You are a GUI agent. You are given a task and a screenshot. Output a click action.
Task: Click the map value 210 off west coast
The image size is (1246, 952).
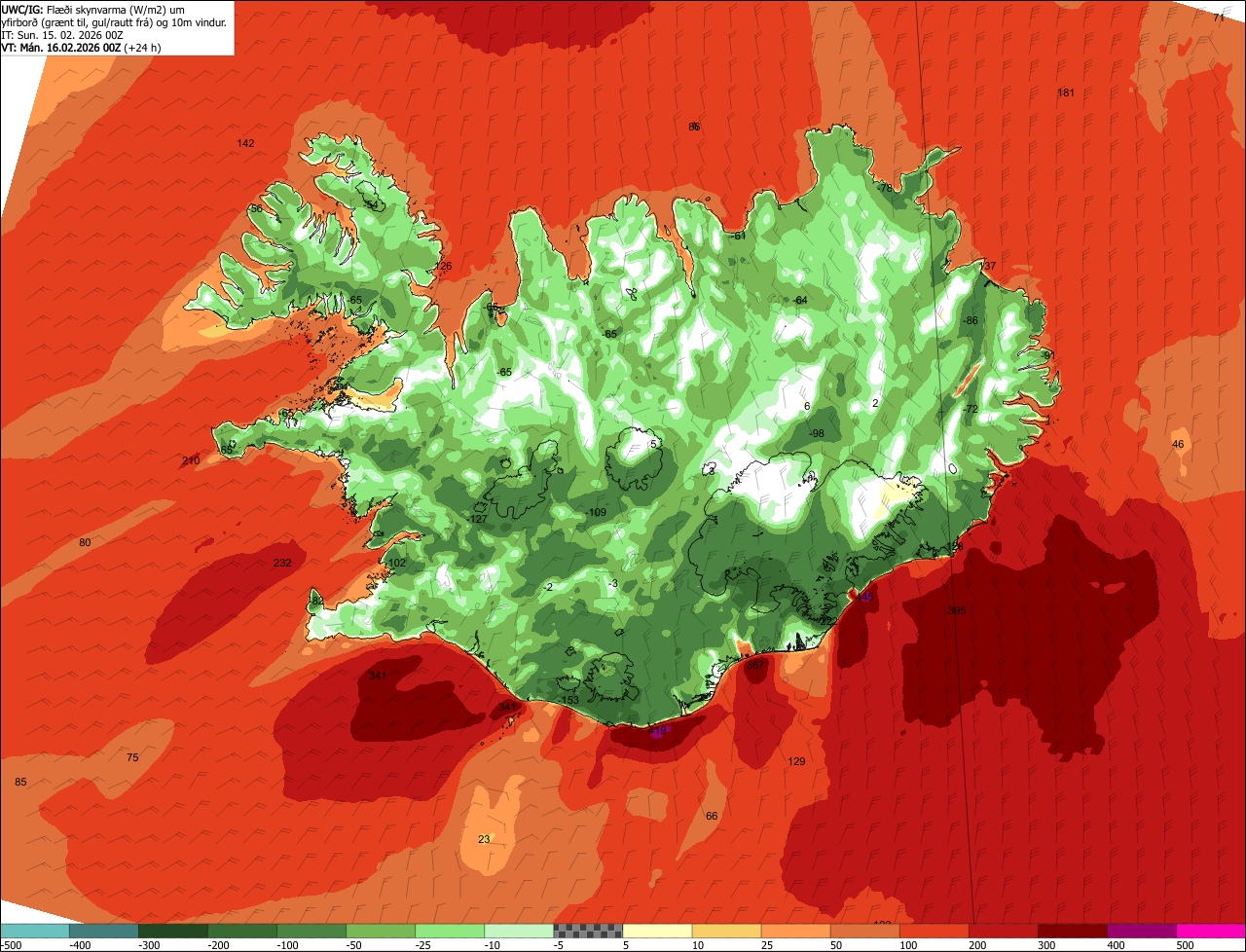191,460
